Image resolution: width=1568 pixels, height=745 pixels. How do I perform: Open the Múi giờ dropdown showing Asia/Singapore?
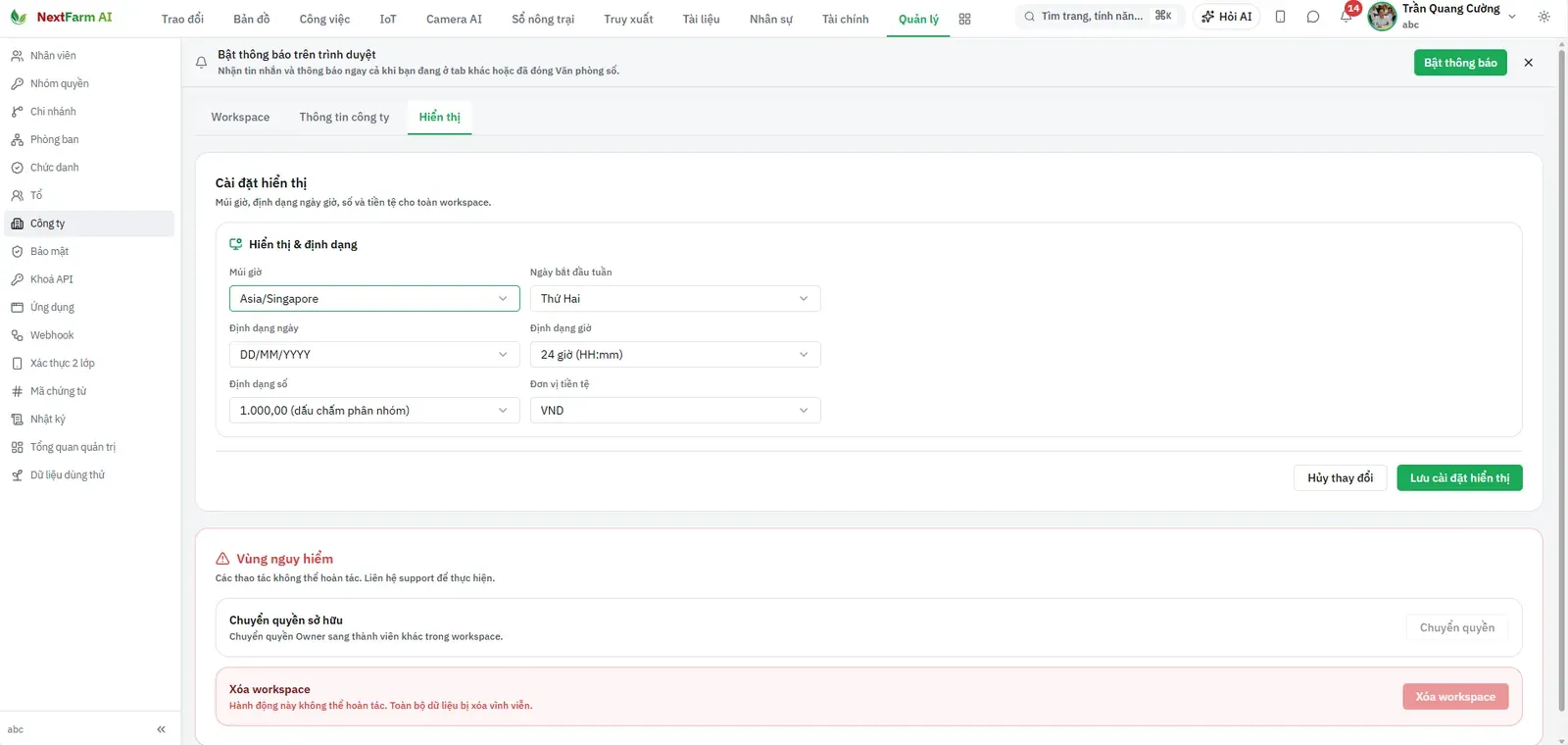[x=374, y=299]
